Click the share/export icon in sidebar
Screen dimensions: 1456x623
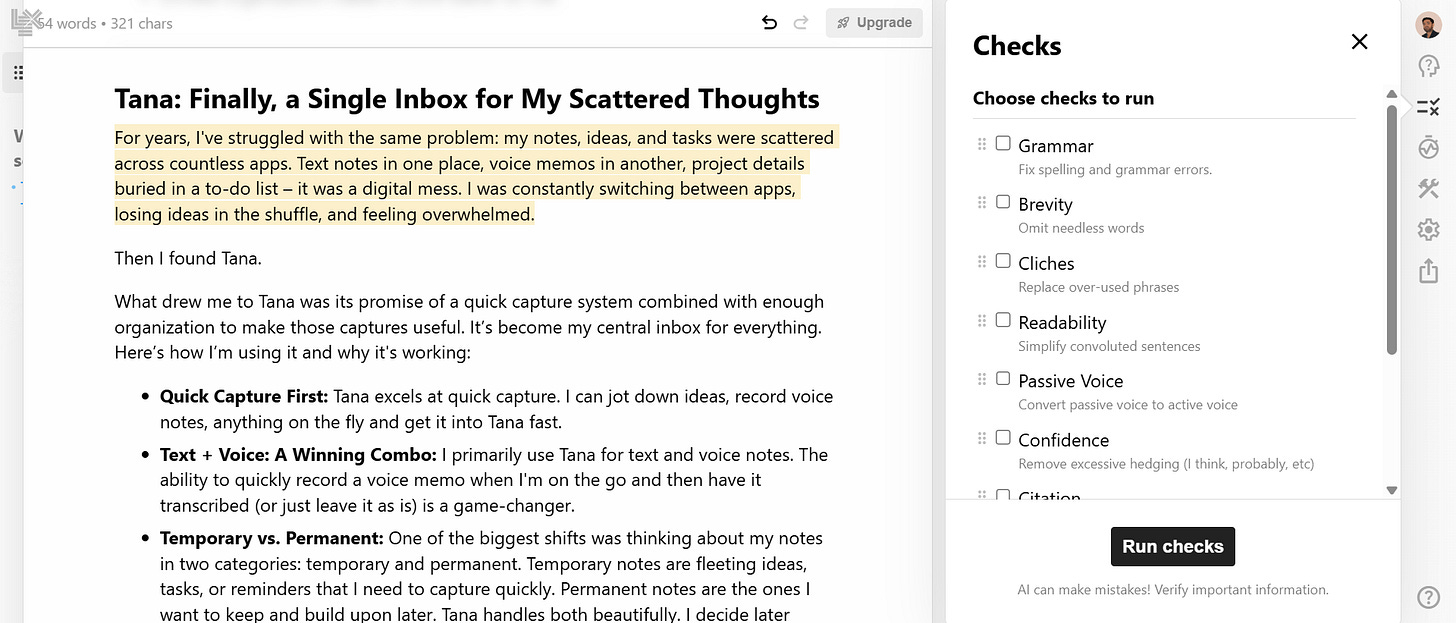[1429, 271]
